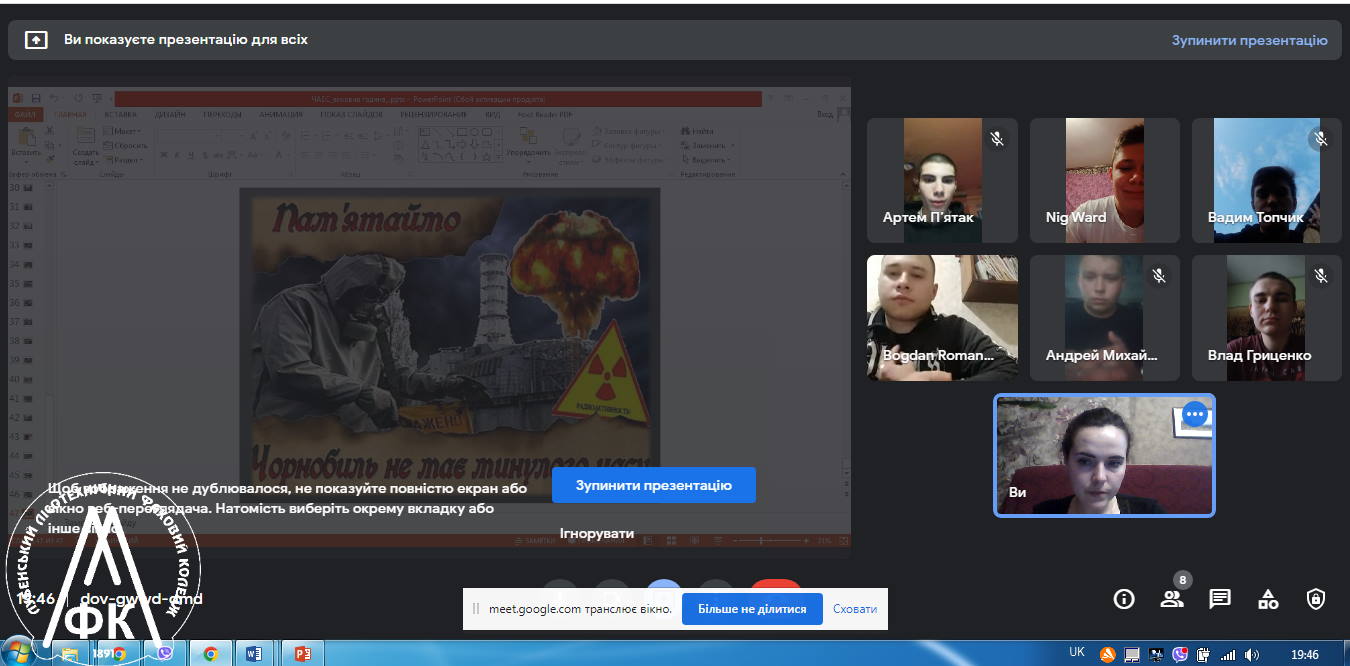The height and width of the screenshot is (666, 1350).
Task: Open the ПЕРЕХОДЫ ribbon tab
Action: (x=222, y=114)
